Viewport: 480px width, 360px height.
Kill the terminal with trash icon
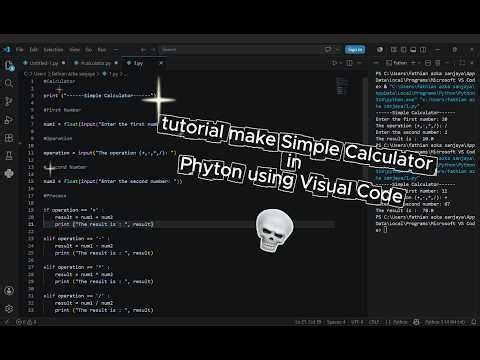pyautogui.click(x=438, y=63)
